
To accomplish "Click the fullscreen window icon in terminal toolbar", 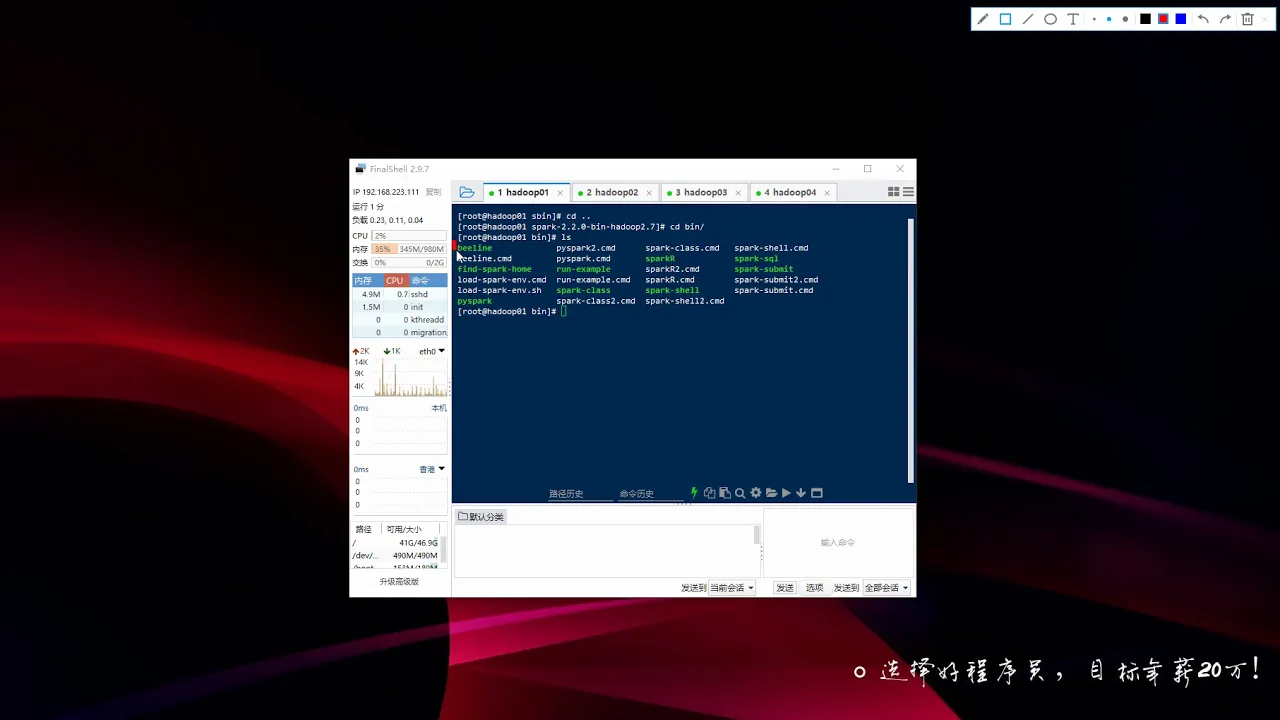I will [817, 493].
